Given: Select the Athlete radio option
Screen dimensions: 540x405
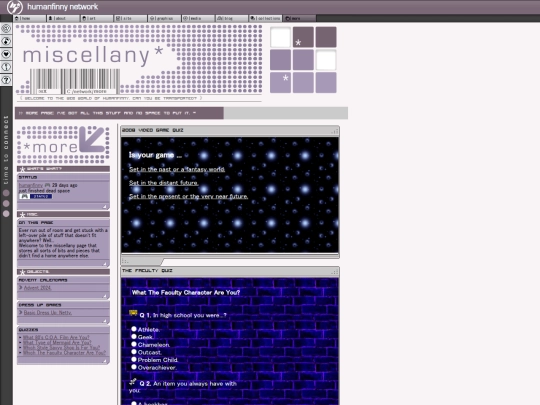Looking at the screenshot, I should [x=134, y=329].
